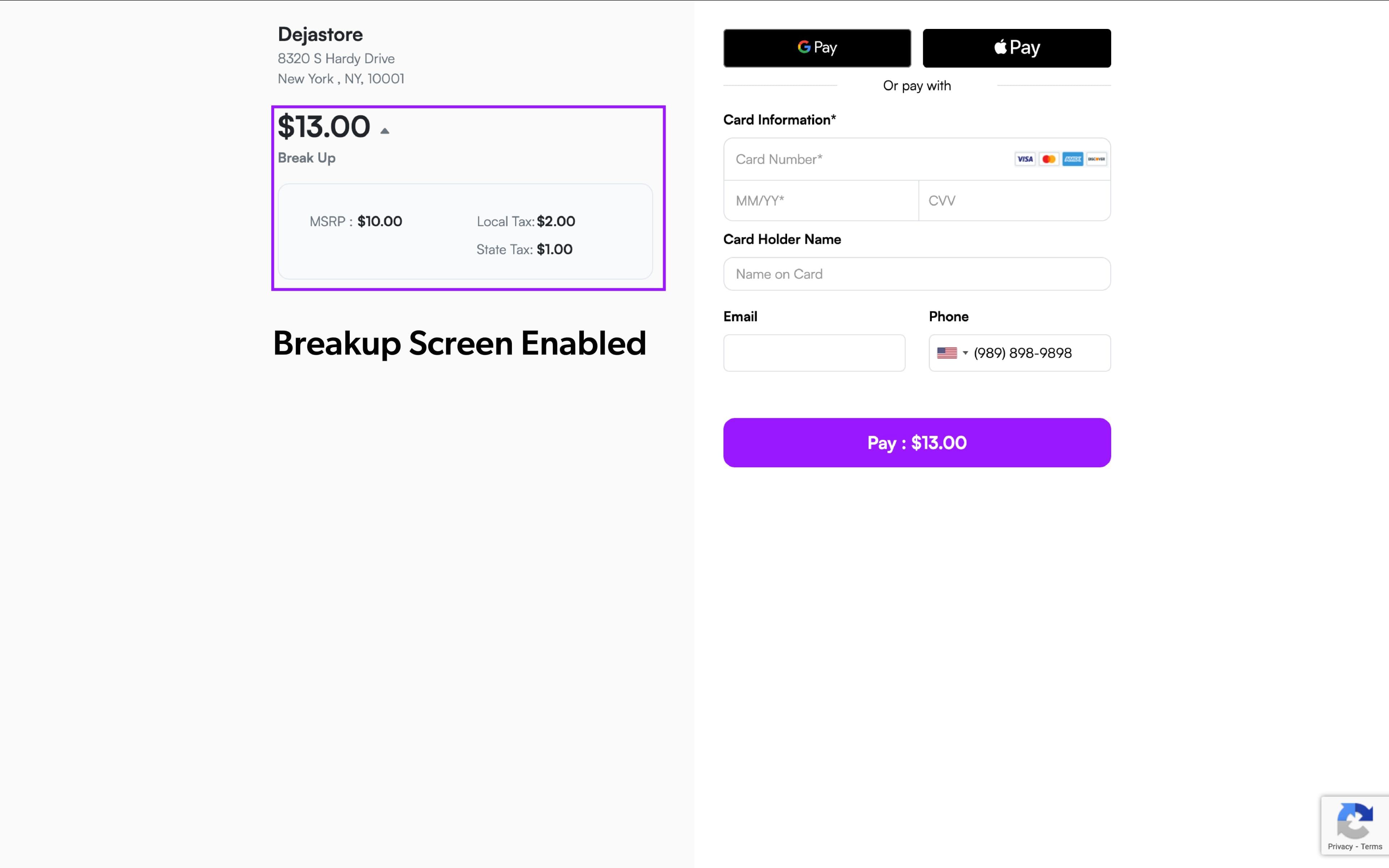Screen dimensions: 1389x868
Task: Click the MM/YY expiry field
Action: point(821,201)
